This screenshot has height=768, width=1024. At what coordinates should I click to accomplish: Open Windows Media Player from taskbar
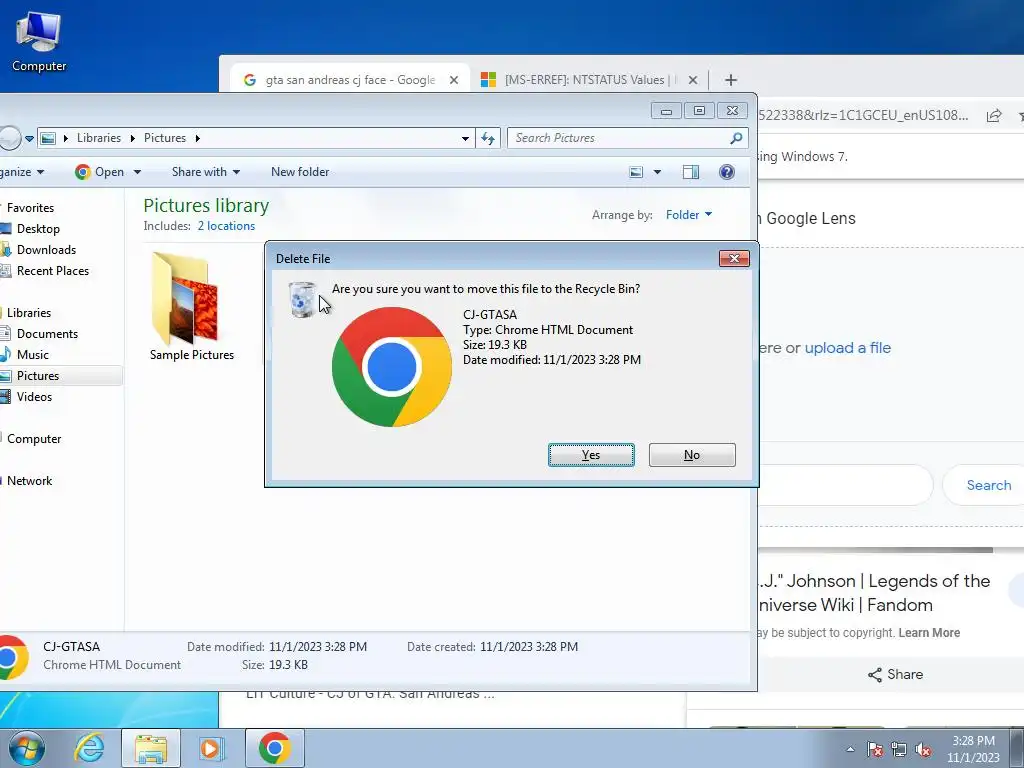pyautogui.click(x=211, y=748)
